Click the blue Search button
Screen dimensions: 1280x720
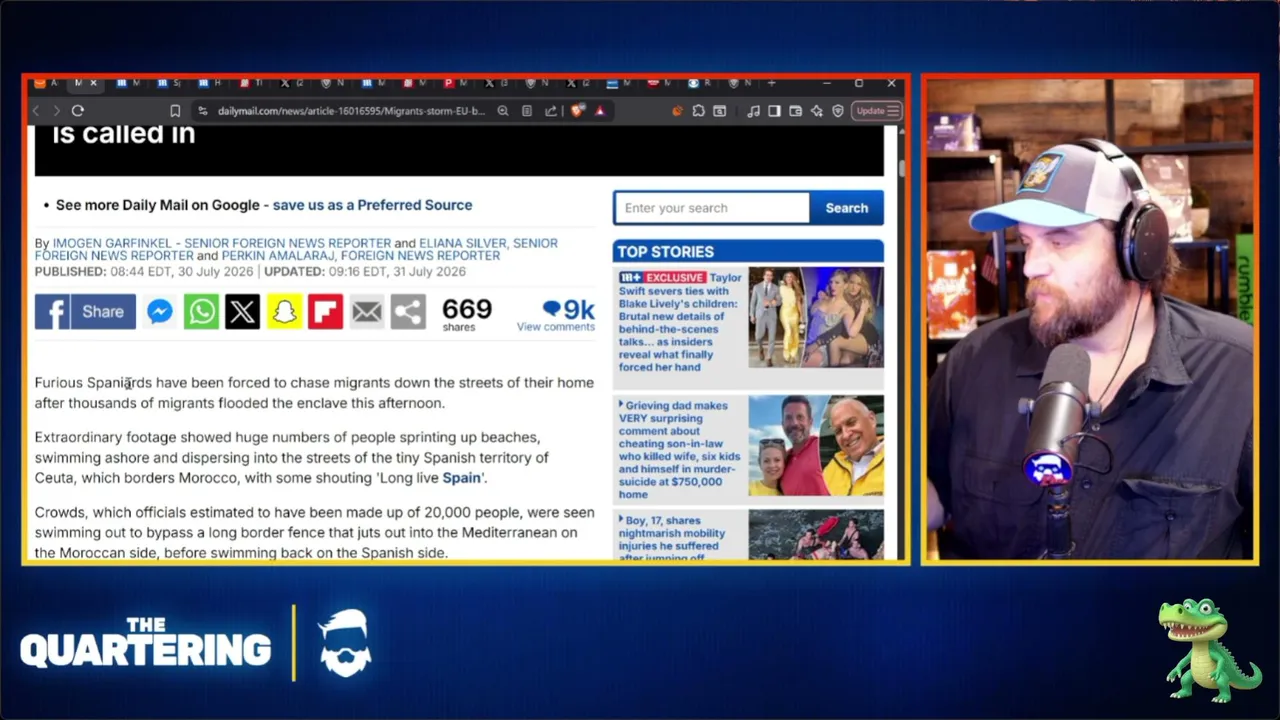click(847, 208)
